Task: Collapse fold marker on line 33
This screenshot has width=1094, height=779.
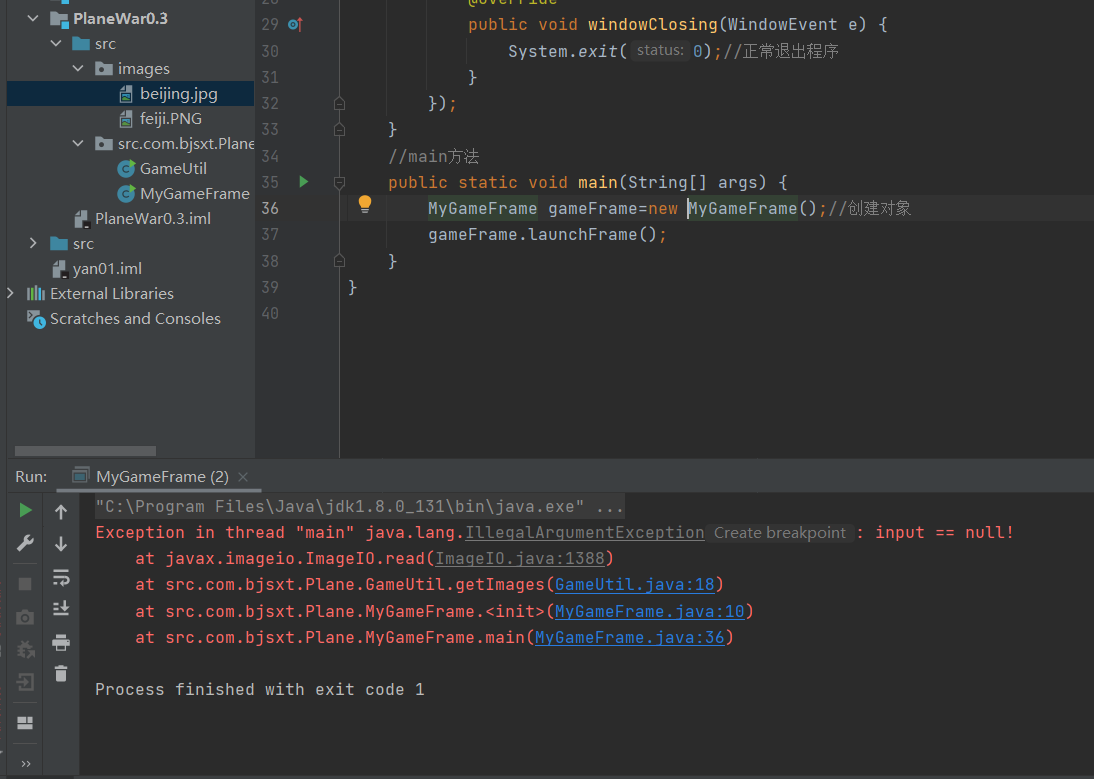Action: coord(339,130)
